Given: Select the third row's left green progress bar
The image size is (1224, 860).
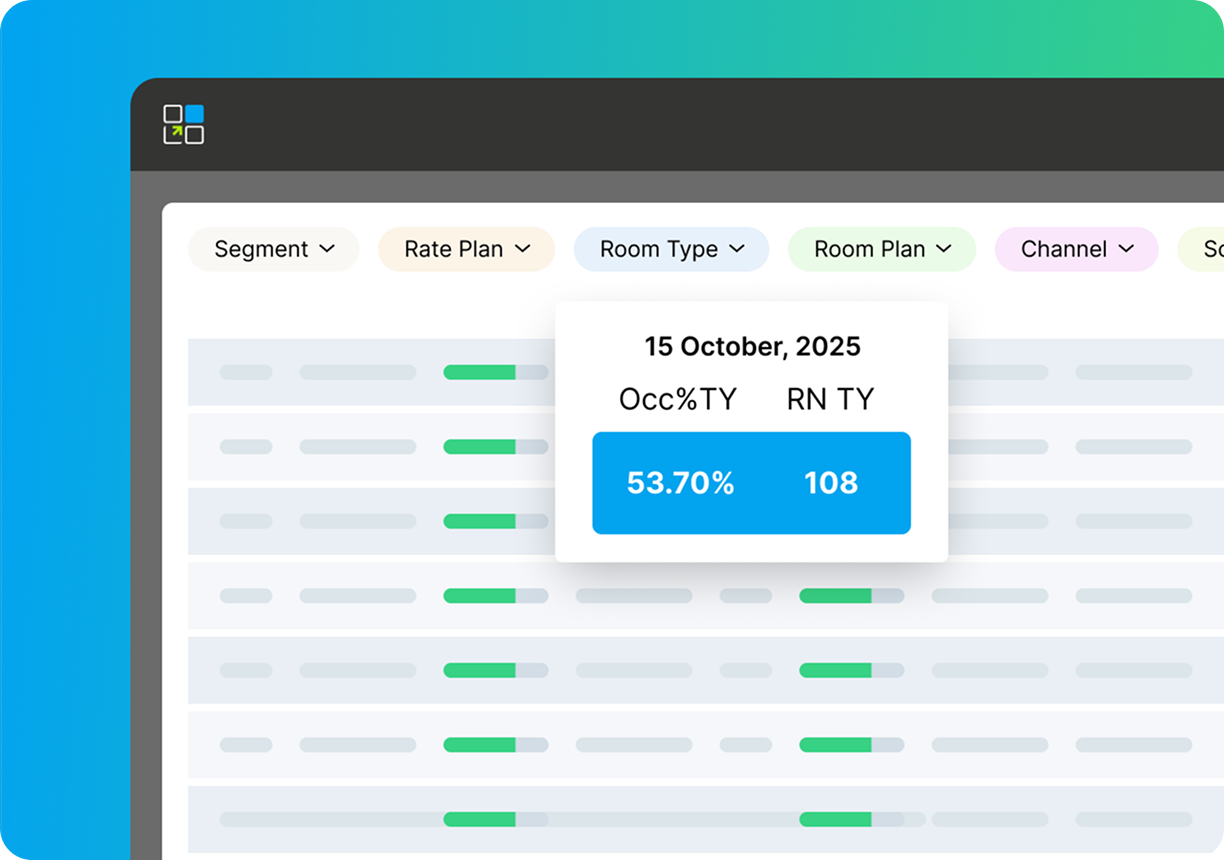Looking at the screenshot, I should (480, 521).
